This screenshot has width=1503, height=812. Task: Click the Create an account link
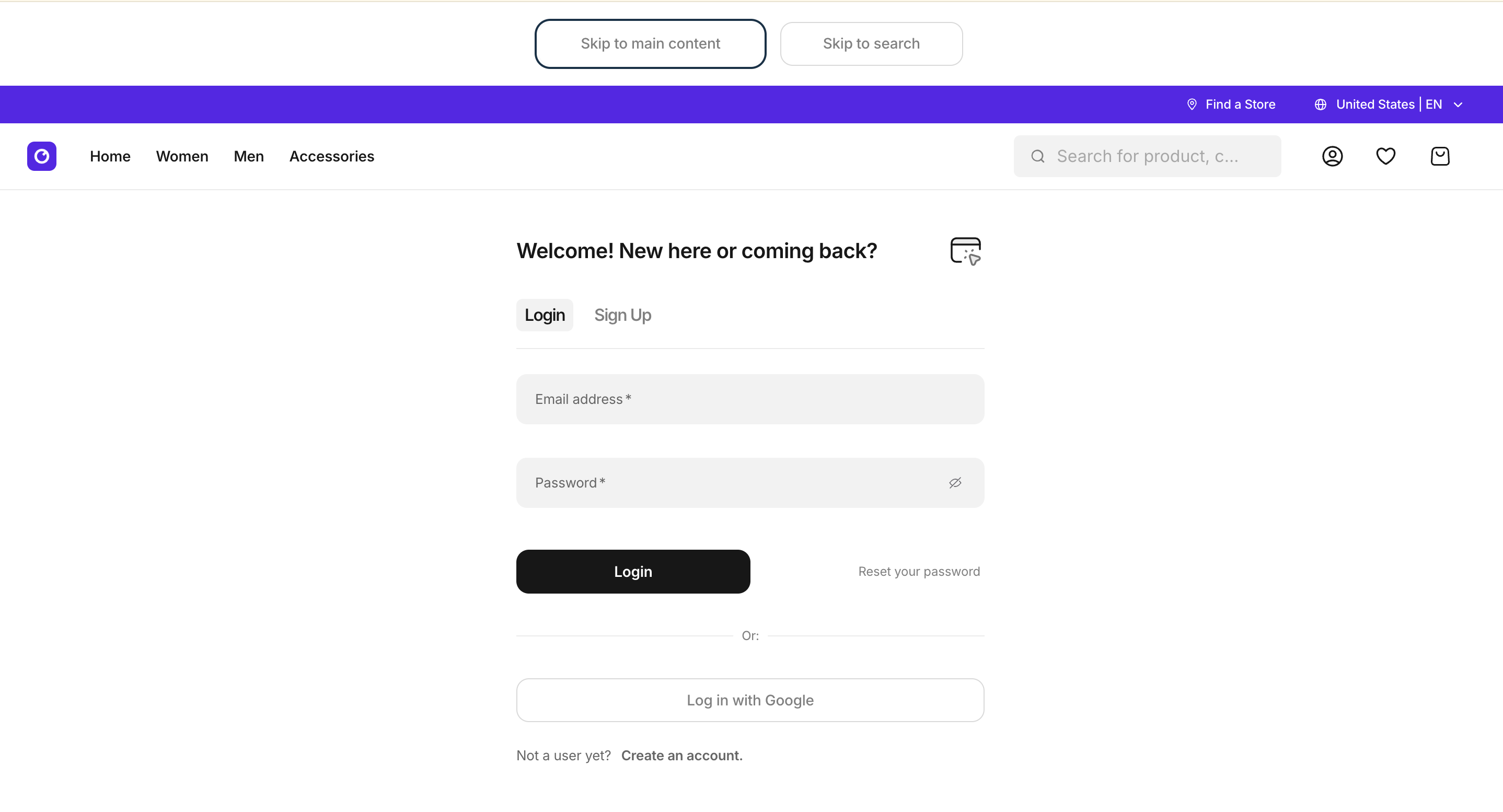tap(681, 756)
